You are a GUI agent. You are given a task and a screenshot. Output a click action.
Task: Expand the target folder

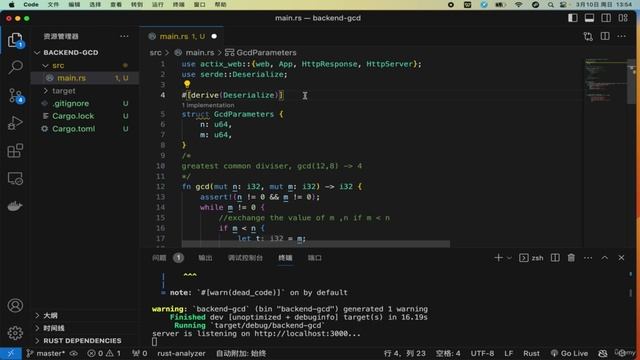pos(45,91)
